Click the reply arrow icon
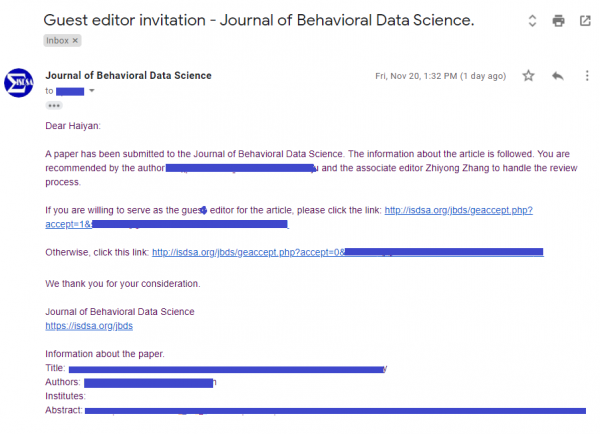The image size is (600, 434). (x=558, y=76)
